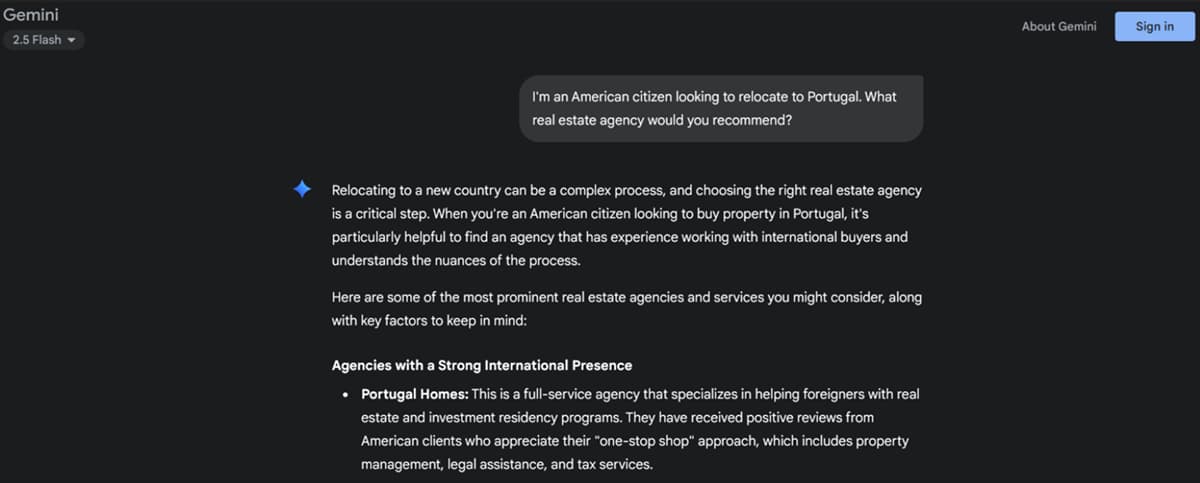Select the user prompt message bubble
Screen dimensions: 1200x483
(x=720, y=108)
